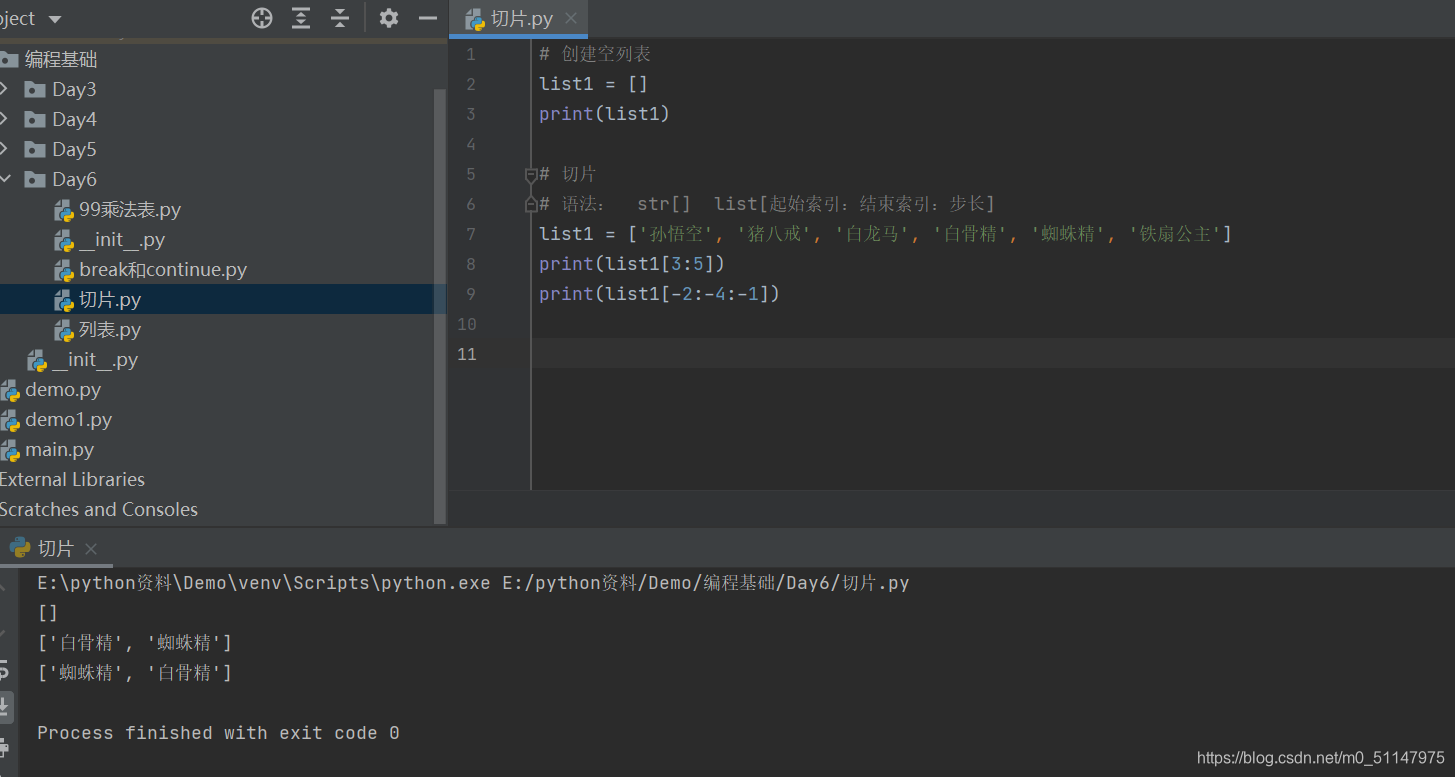
Task: Open __init__.py inside Day6
Action: 122,239
